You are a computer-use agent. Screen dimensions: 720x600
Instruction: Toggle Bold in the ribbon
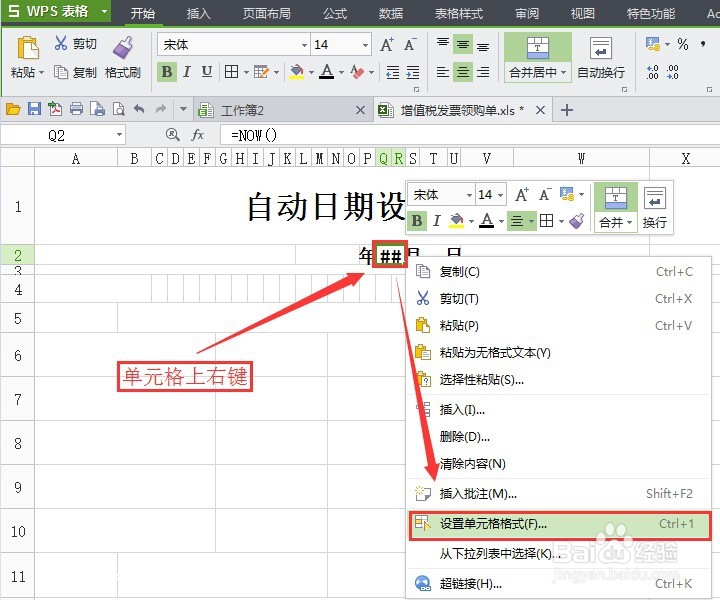pos(167,72)
